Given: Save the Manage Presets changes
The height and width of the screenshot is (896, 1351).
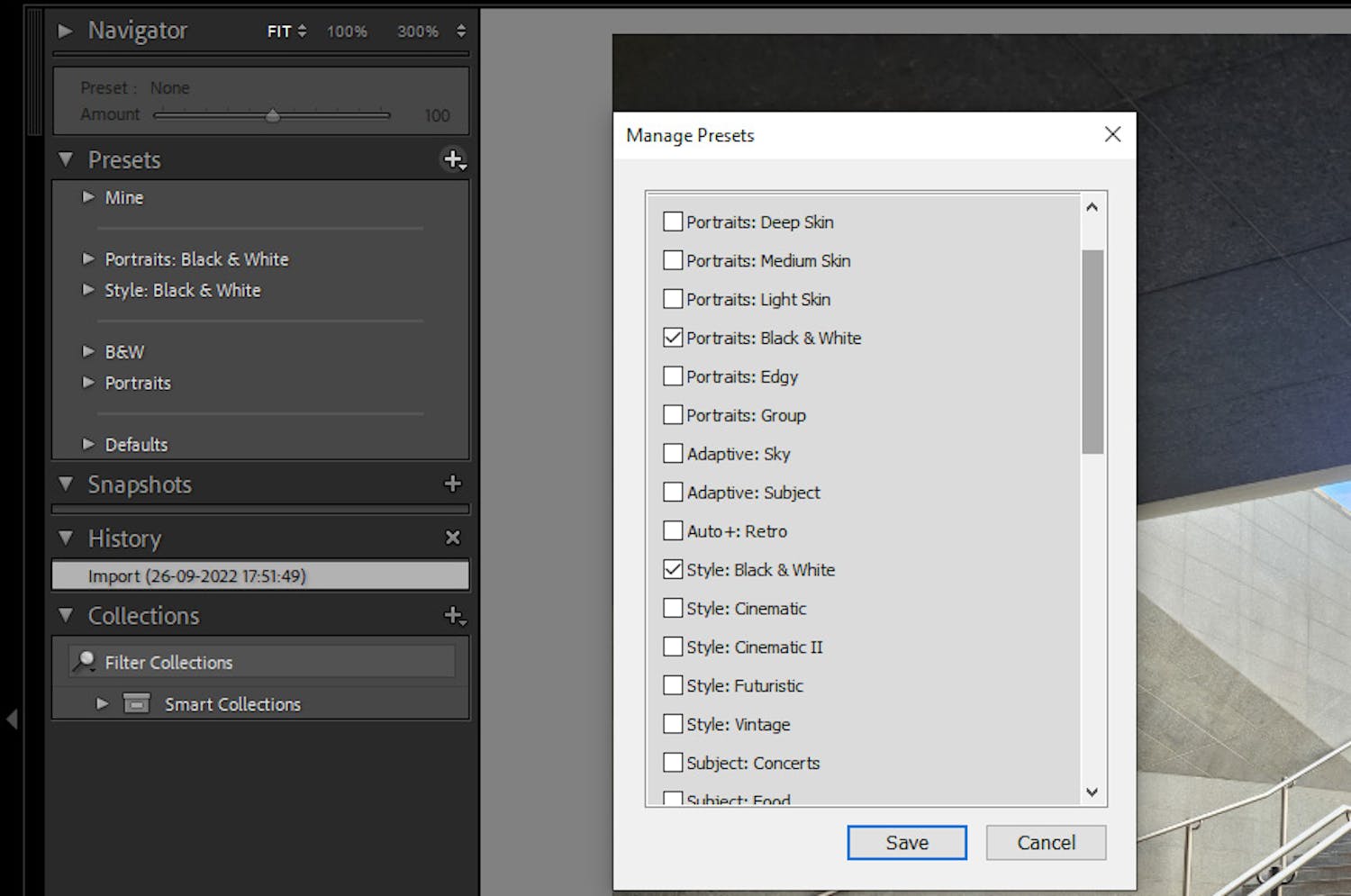Looking at the screenshot, I should (906, 842).
